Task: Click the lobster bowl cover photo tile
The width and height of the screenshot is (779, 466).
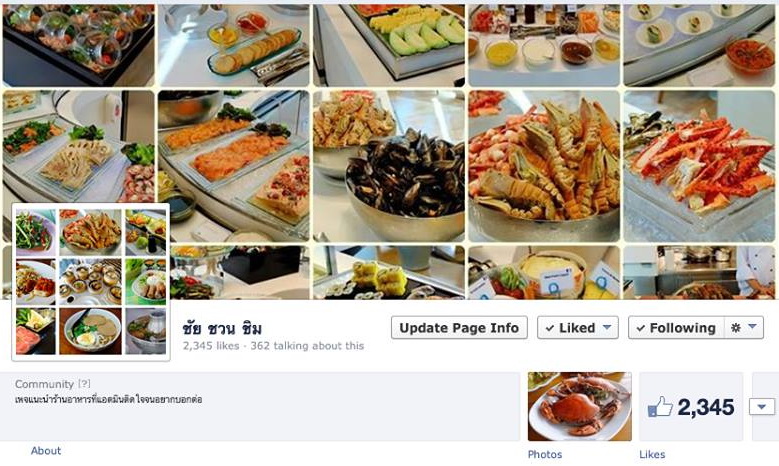Action: [544, 166]
